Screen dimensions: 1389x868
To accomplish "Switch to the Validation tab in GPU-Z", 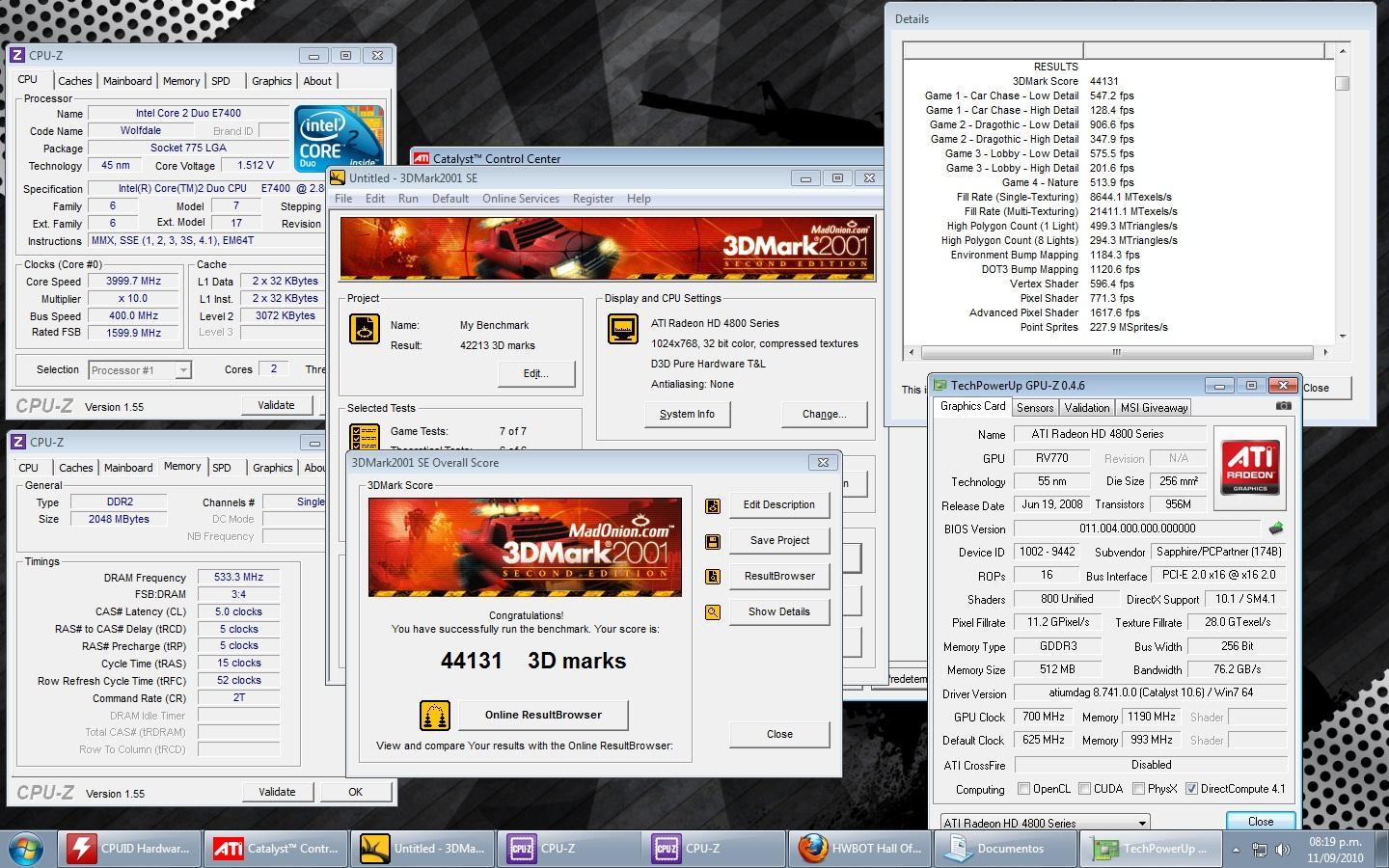I will [x=1087, y=408].
